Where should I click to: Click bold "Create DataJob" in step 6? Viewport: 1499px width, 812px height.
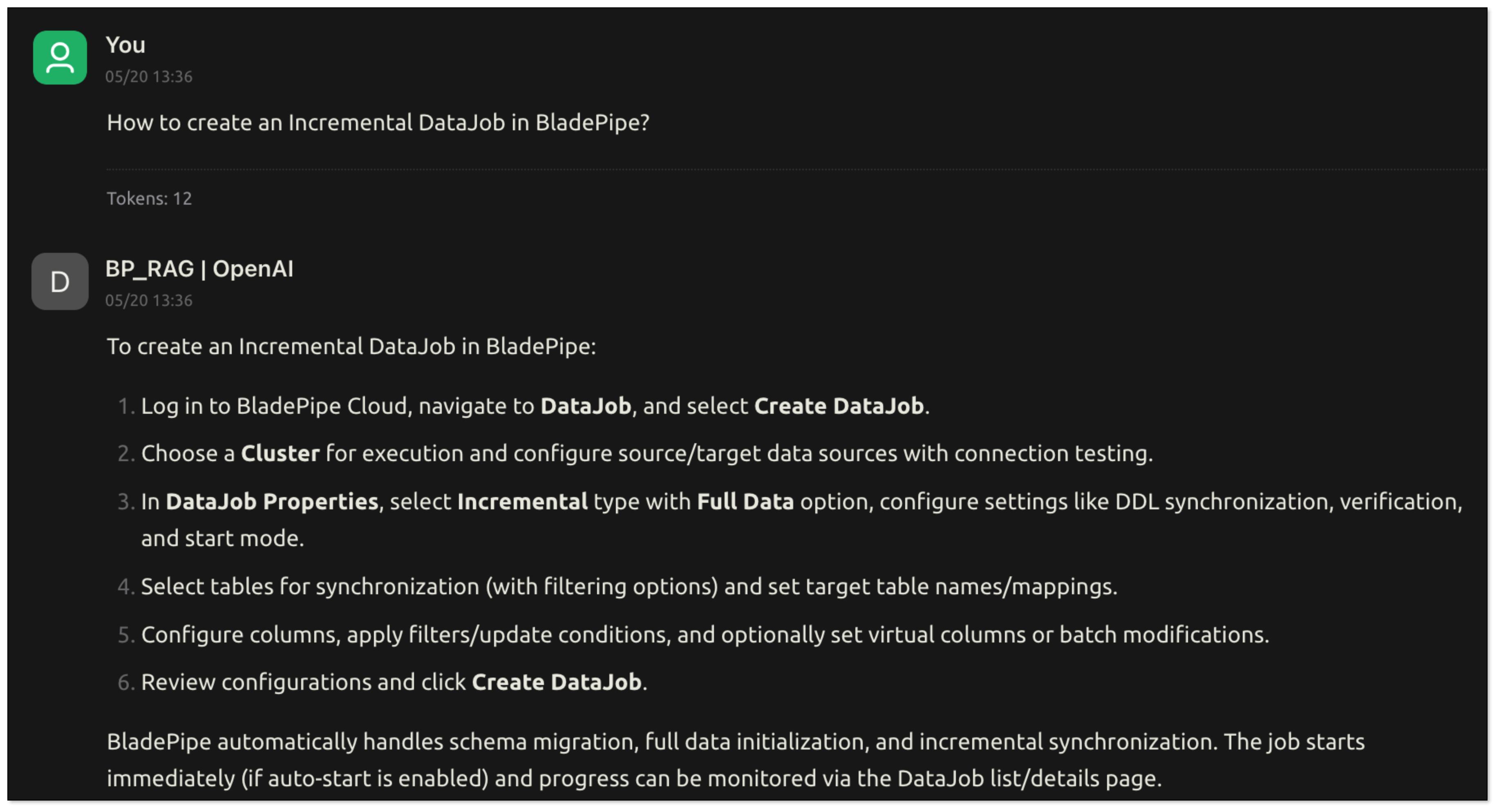pyautogui.click(x=556, y=682)
